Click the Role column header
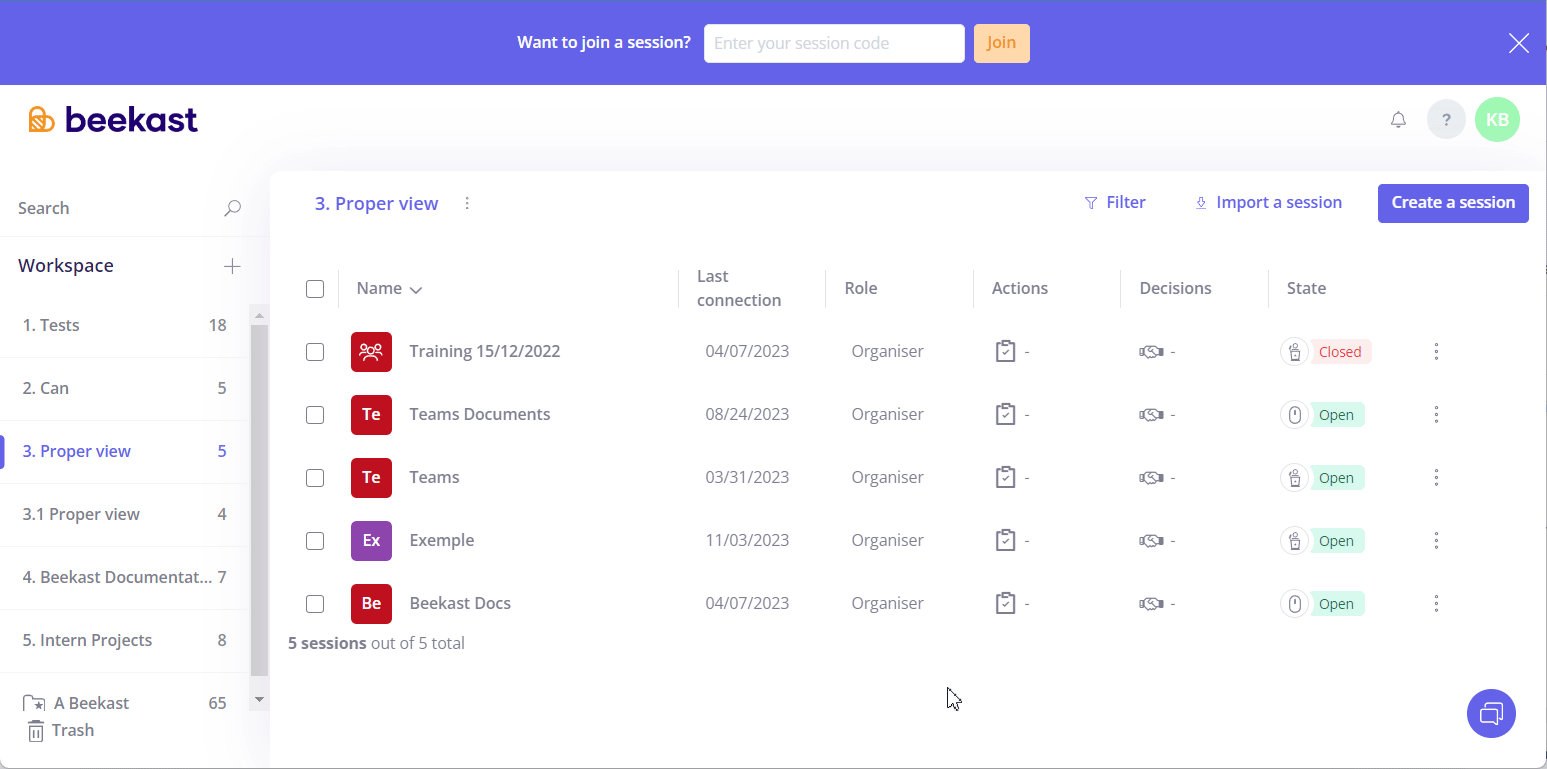 (860, 288)
